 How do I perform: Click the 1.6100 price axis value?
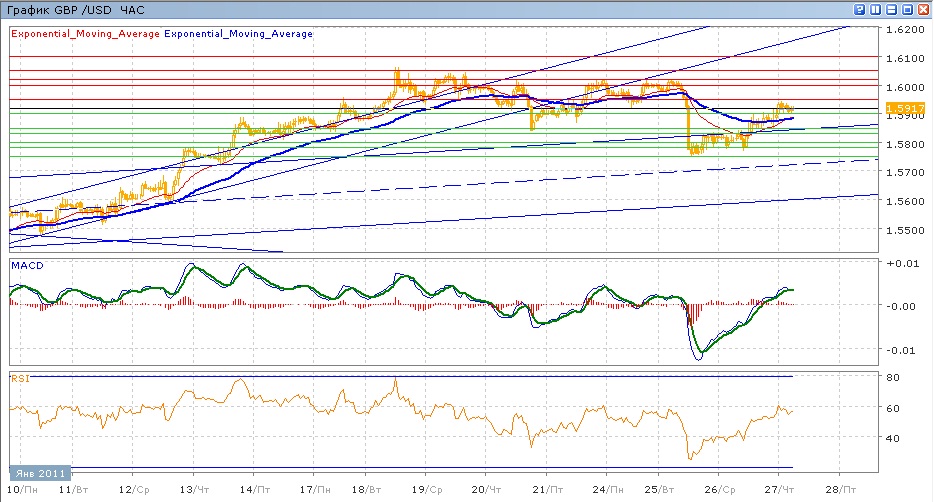pos(905,58)
